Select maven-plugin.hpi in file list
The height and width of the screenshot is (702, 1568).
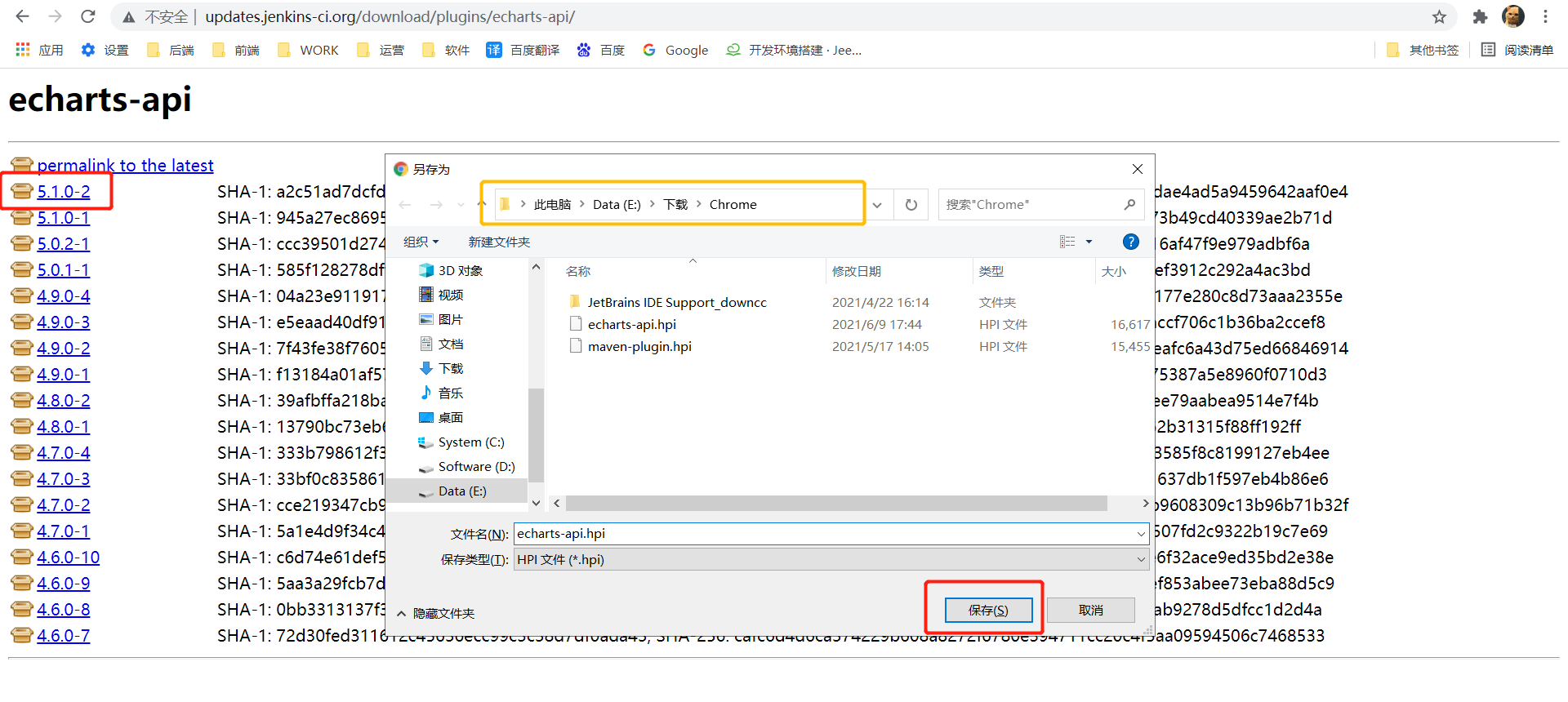[639, 346]
